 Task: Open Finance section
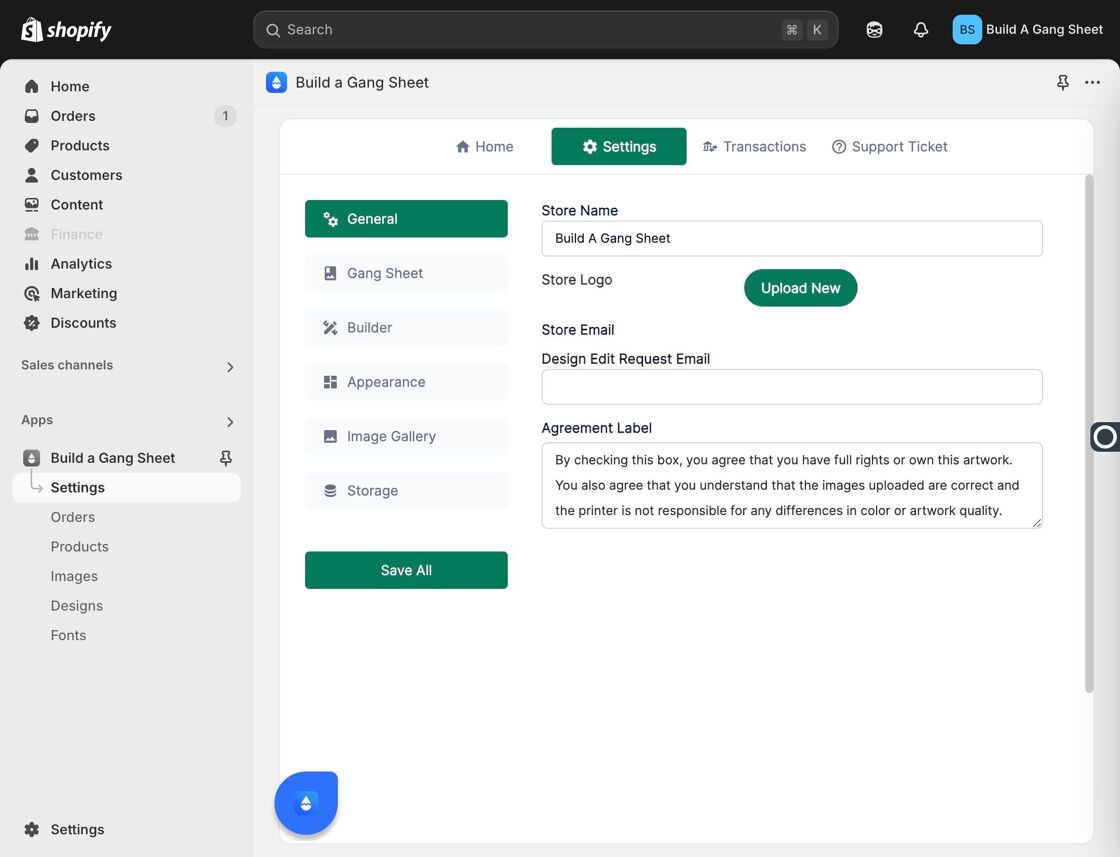76,234
